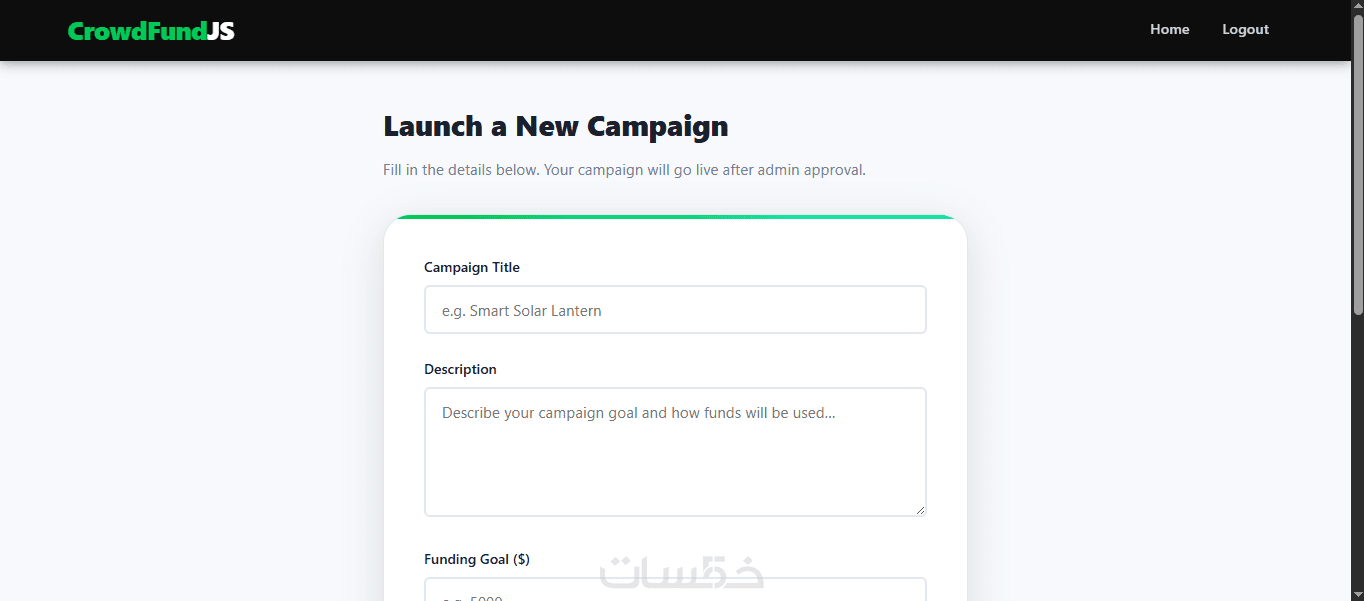This screenshot has width=1364, height=601.
Task: Click the "Launch a New Campaign" heading
Action: pyautogui.click(x=556, y=127)
